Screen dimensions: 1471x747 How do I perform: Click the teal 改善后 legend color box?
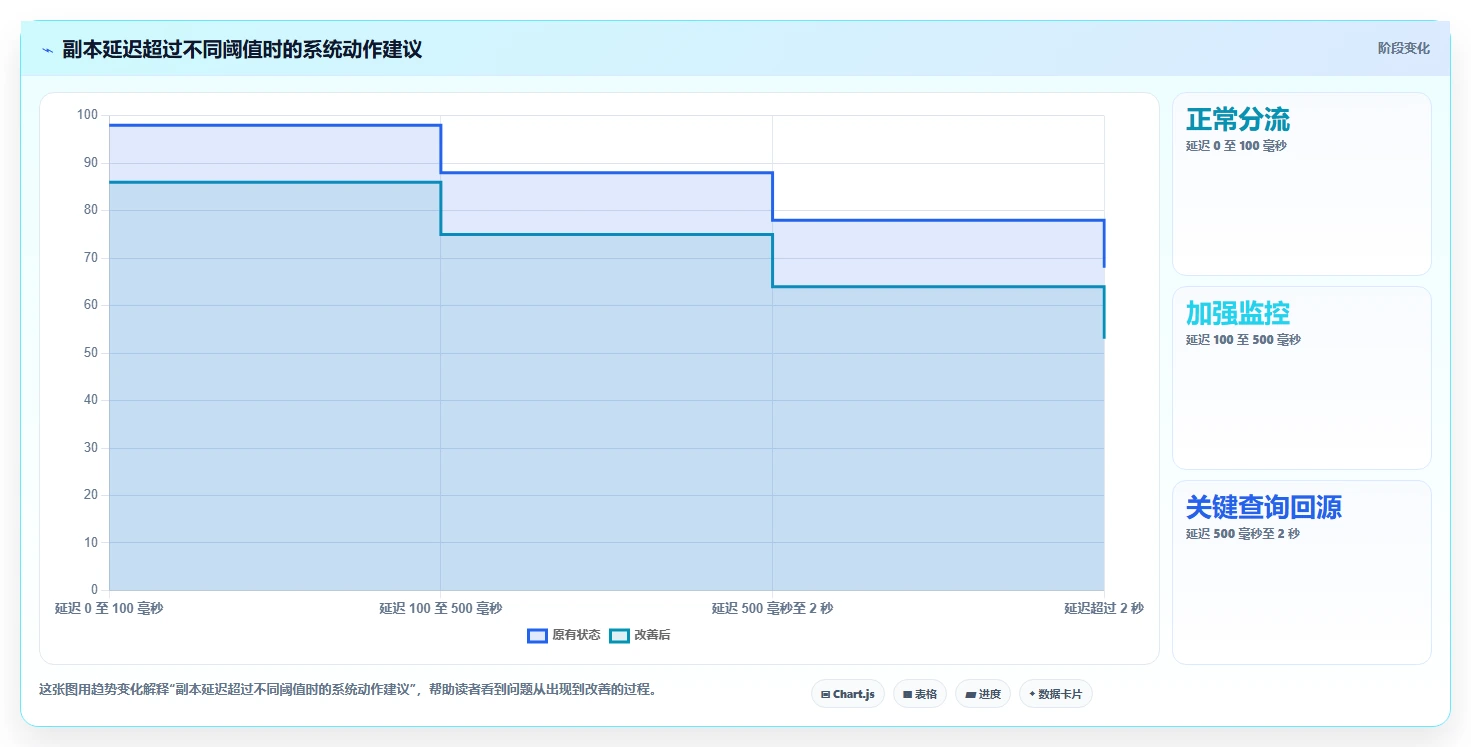619,635
